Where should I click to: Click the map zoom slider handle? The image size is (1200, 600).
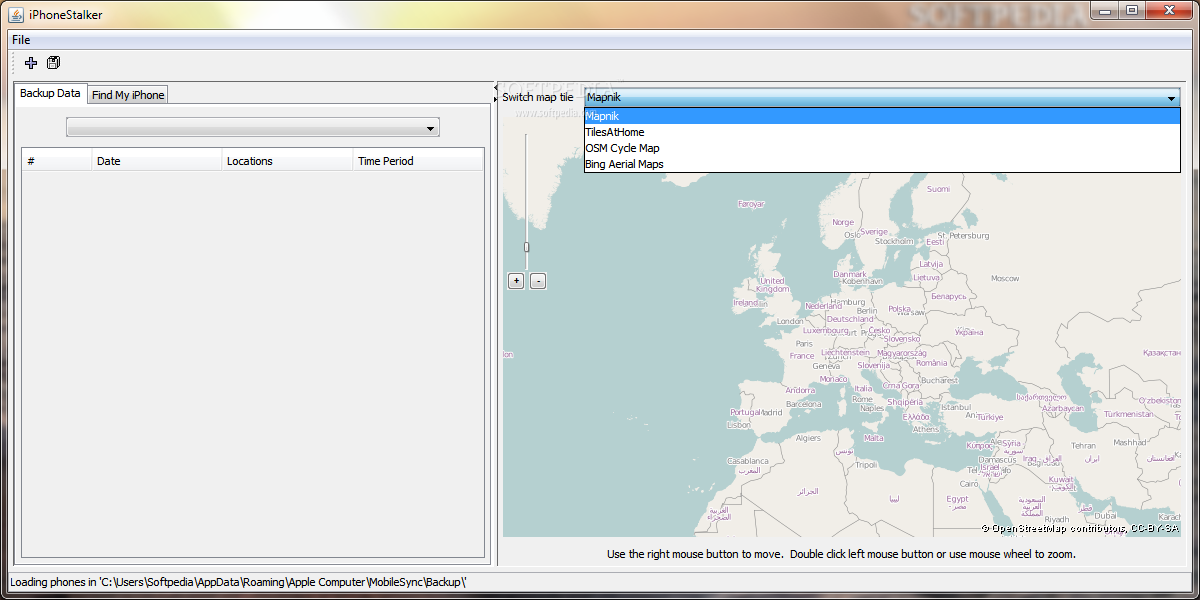click(x=527, y=248)
